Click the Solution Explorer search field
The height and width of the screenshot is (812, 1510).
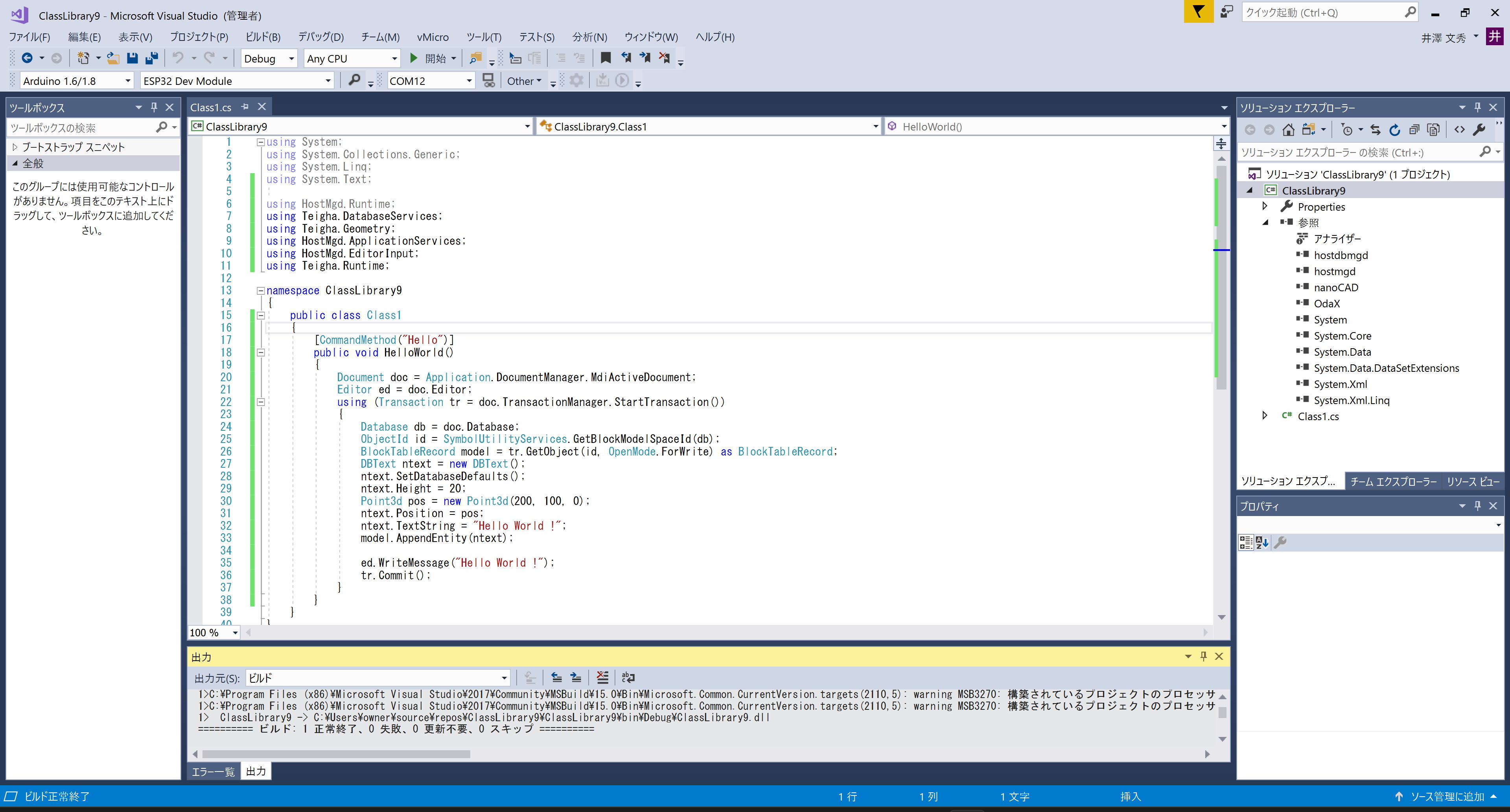click(x=1370, y=152)
